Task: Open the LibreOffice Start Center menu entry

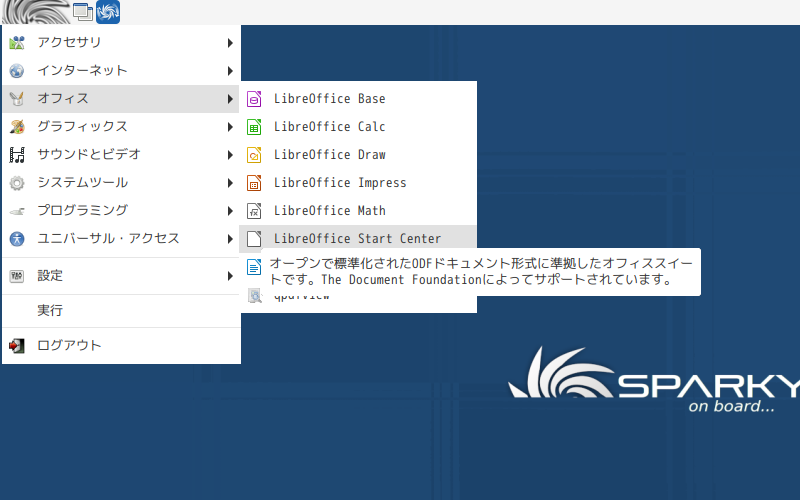Action: (358, 239)
